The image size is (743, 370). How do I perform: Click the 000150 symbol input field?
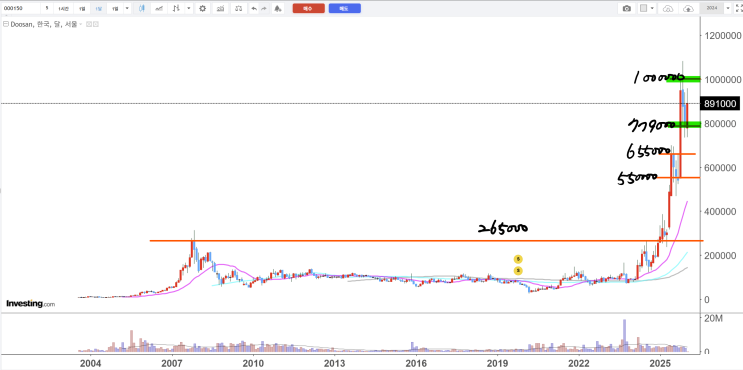click(x=21, y=9)
